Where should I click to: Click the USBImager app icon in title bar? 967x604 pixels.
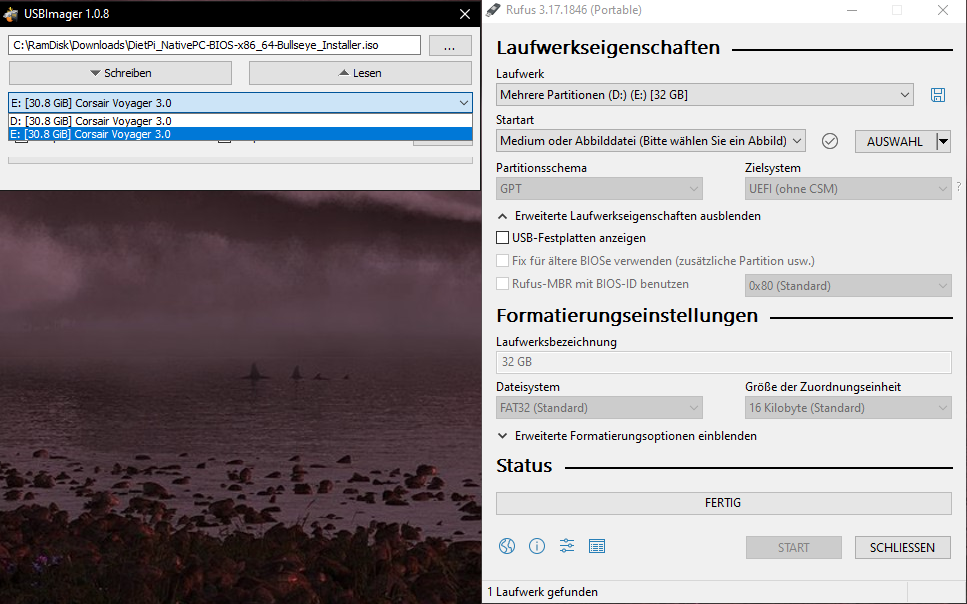point(10,14)
